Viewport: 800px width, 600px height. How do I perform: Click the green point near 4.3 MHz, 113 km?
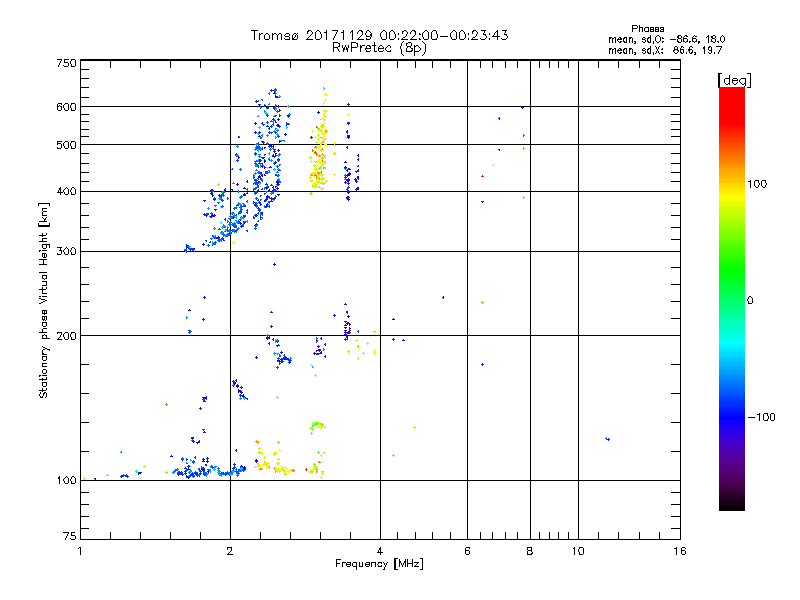click(x=393, y=455)
